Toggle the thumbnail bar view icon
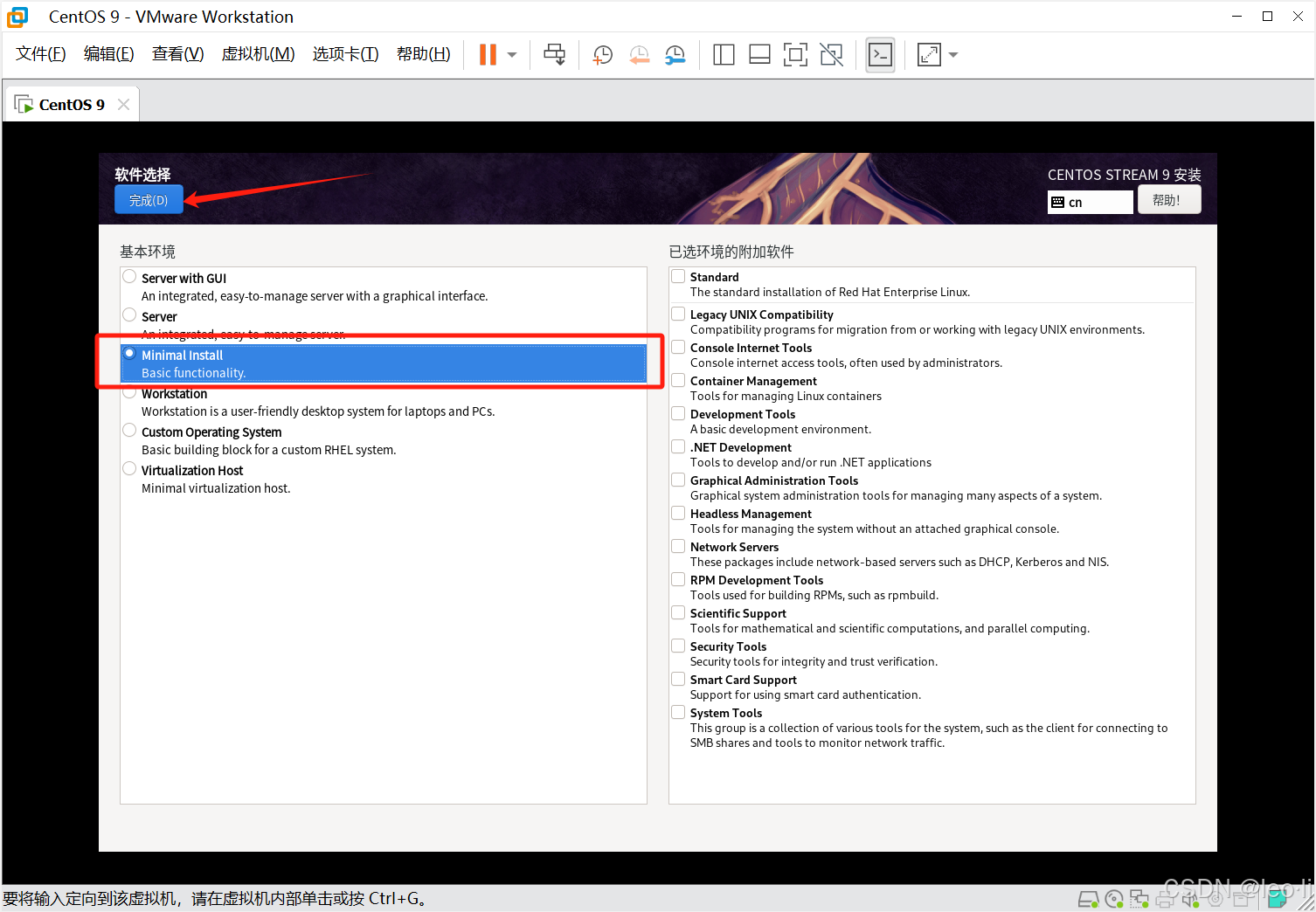Screen dimensions: 1316x912 (759, 55)
